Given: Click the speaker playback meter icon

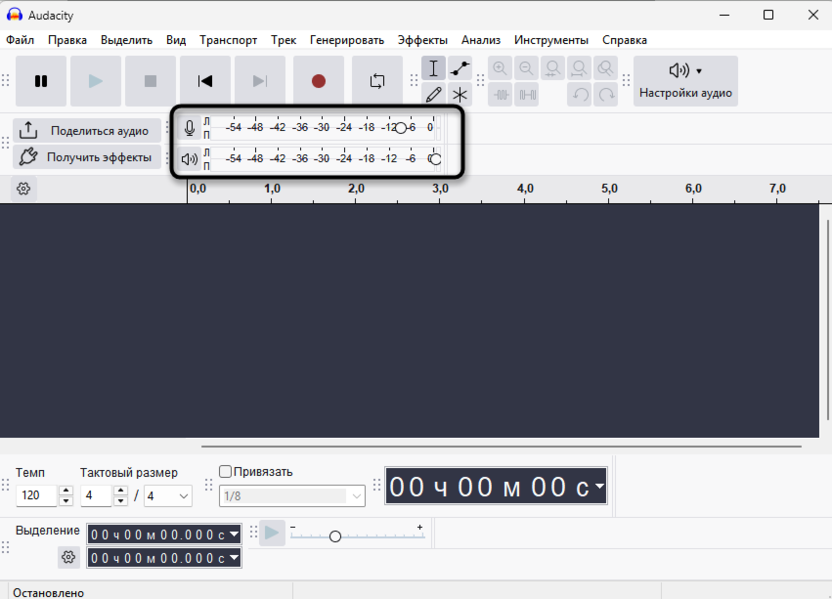Looking at the screenshot, I should (190, 158).
